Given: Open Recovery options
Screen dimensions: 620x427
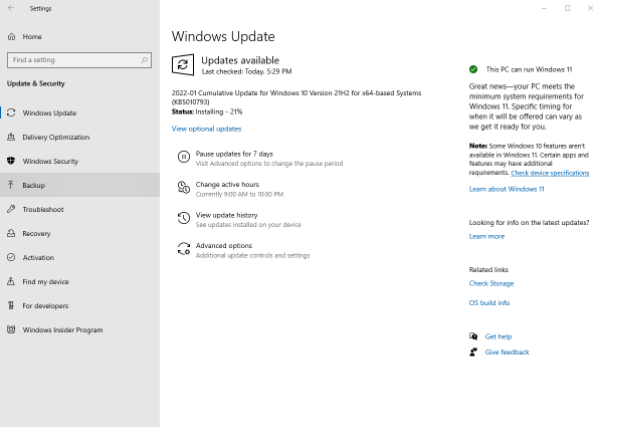Looking at the screenshot, I should [x=80, y=233].
